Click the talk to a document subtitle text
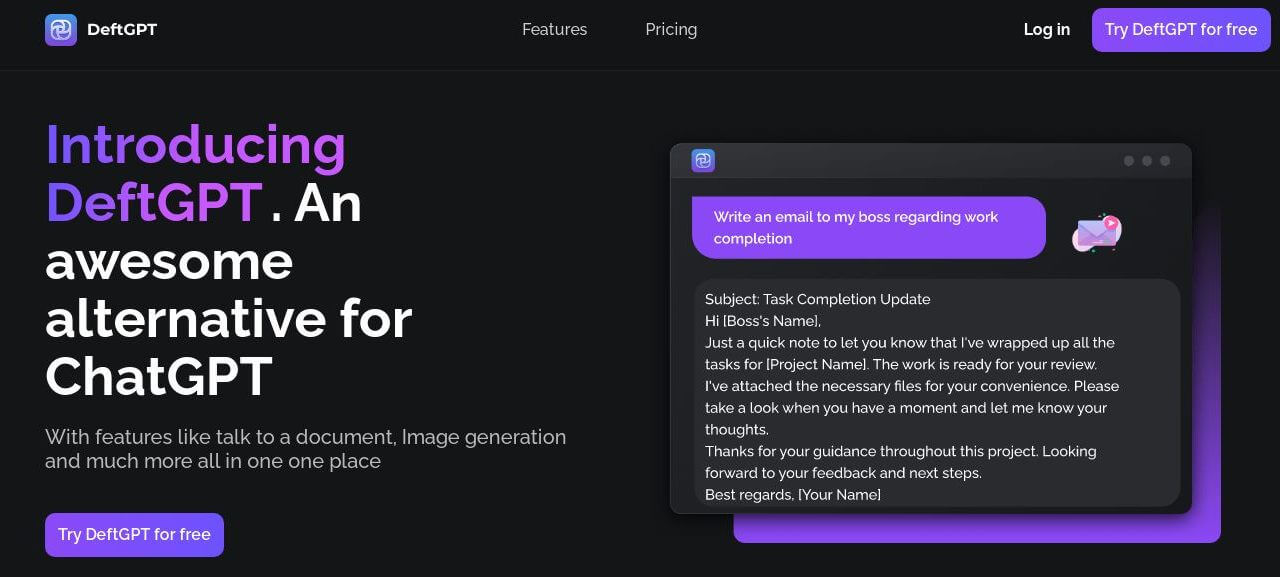The width and height of the screenshot is (1280, 577). point(305,449)
